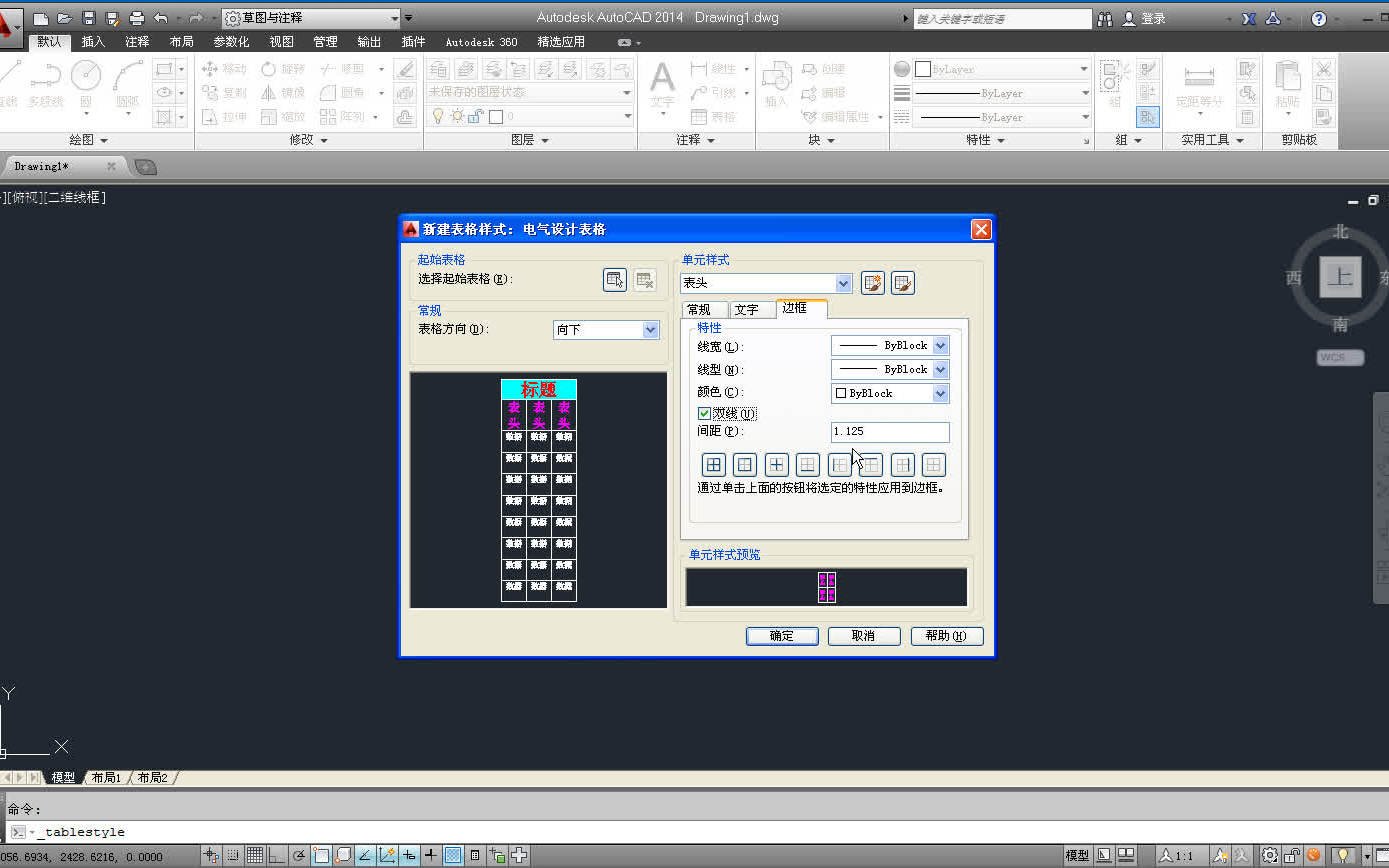Click the WCS button under ViewCube
Image resolution: width=1389 pixels, height=868 pixels.
pos(1340,357)
